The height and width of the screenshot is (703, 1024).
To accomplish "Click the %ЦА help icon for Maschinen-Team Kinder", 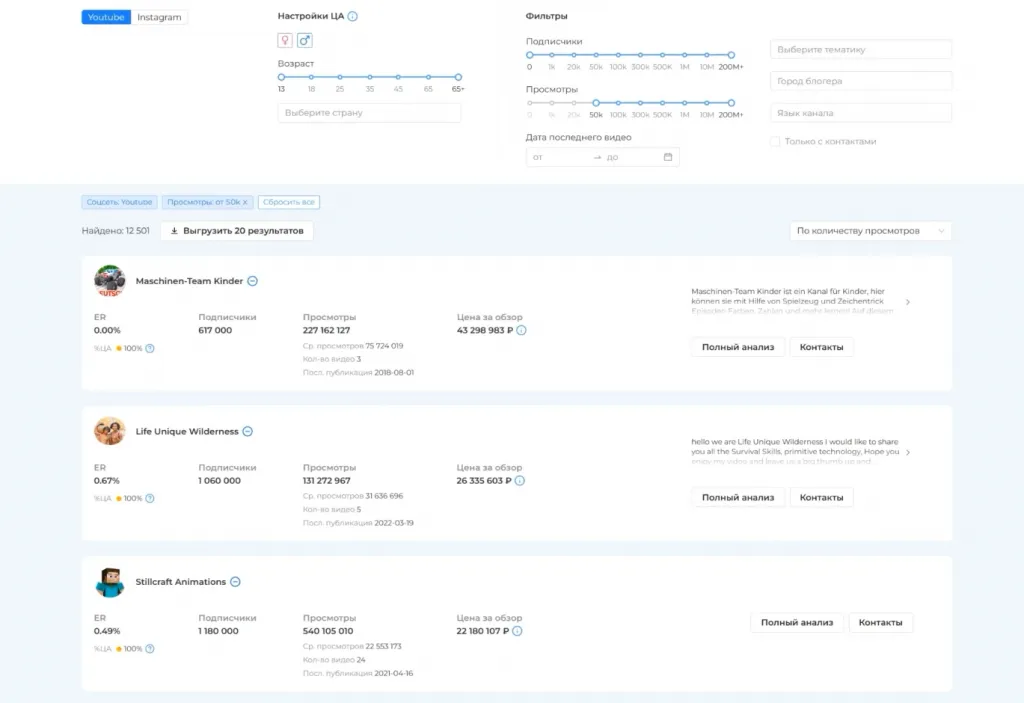I will [150, 348].
